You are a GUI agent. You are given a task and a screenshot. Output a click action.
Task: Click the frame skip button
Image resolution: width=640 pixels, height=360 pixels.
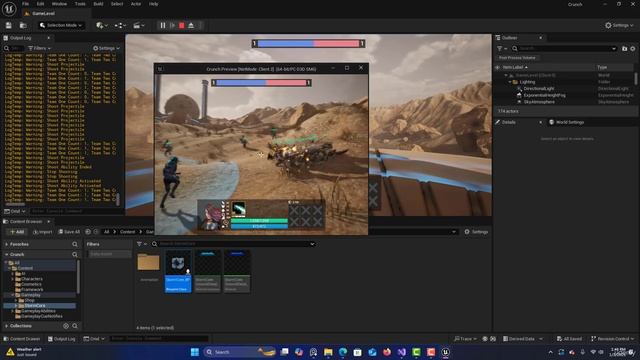pos(172,25)
